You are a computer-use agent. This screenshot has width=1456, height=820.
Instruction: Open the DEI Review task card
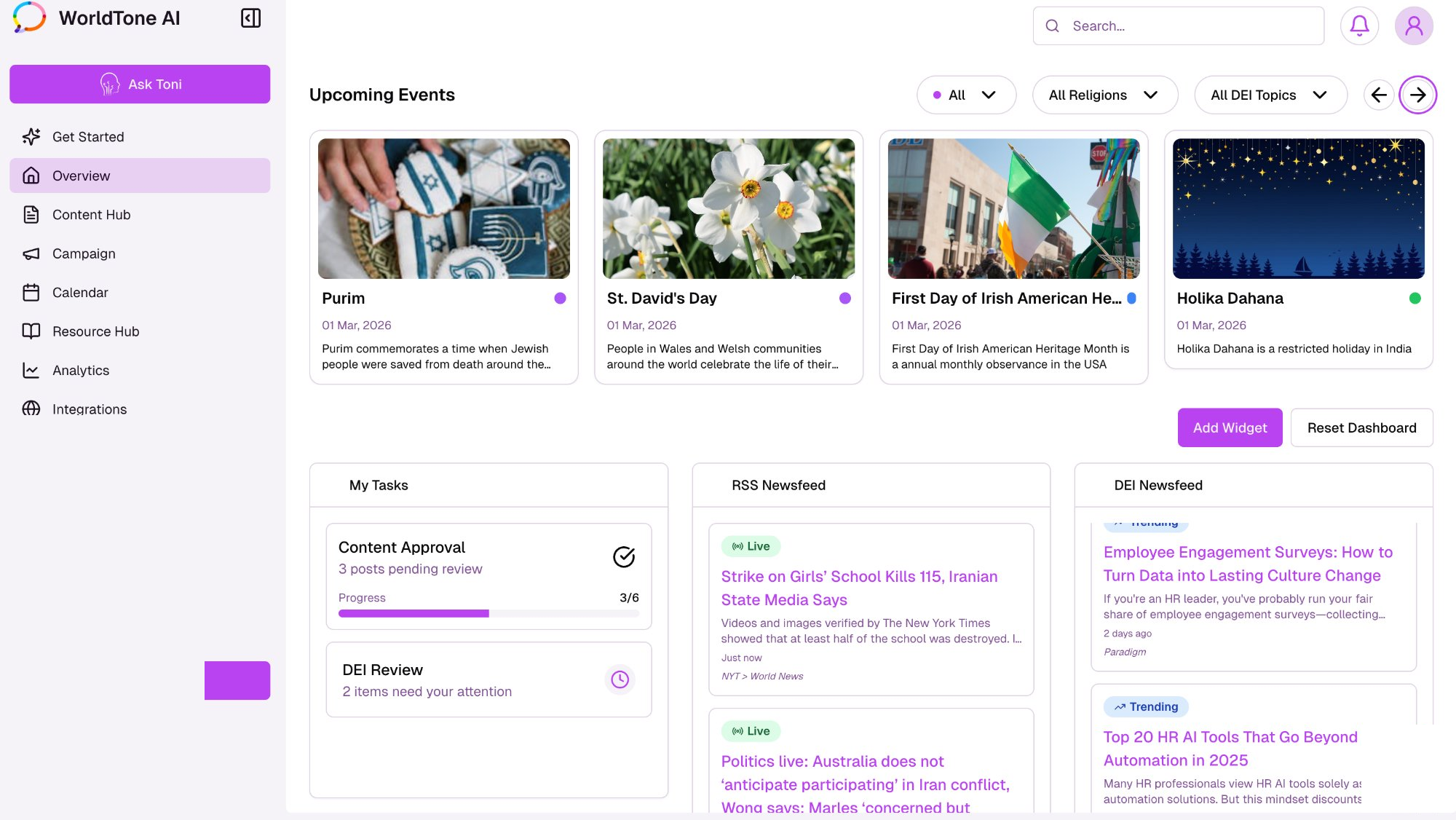pyautogui.click(x=488, y=679)
